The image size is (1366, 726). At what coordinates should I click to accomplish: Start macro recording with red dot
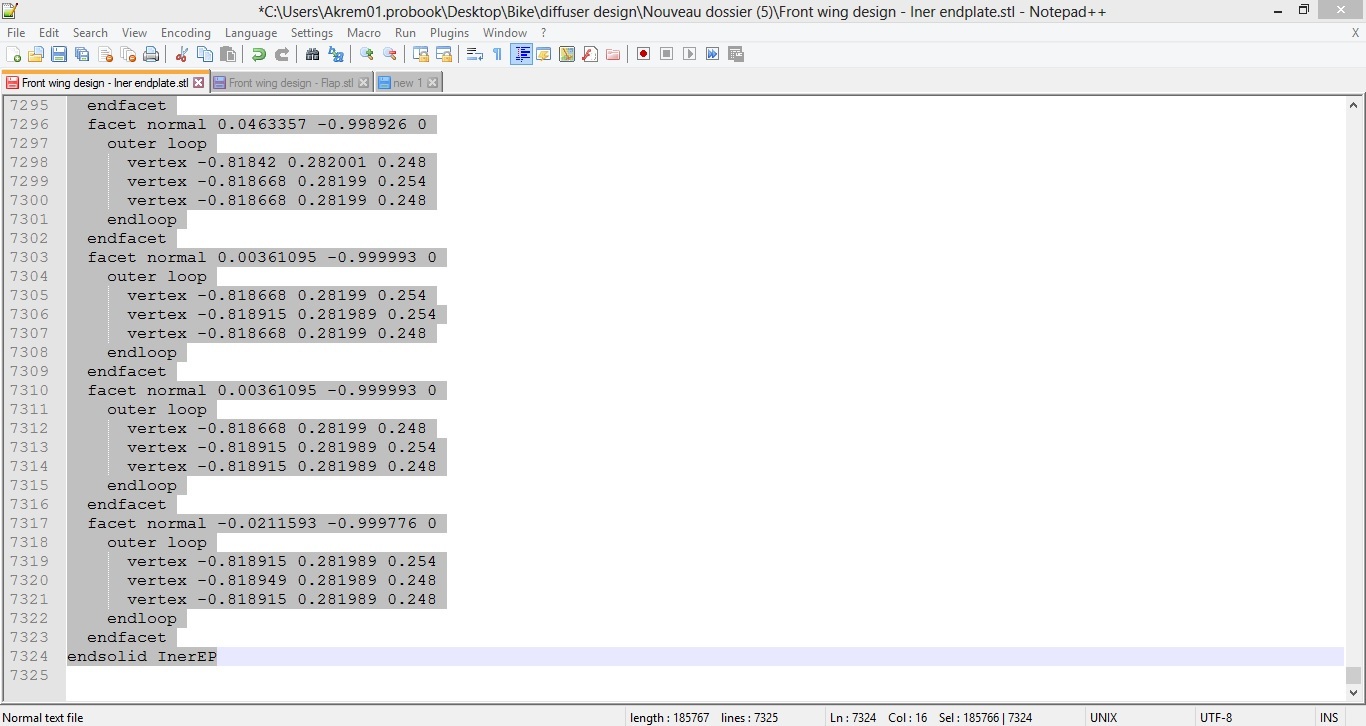644,54
